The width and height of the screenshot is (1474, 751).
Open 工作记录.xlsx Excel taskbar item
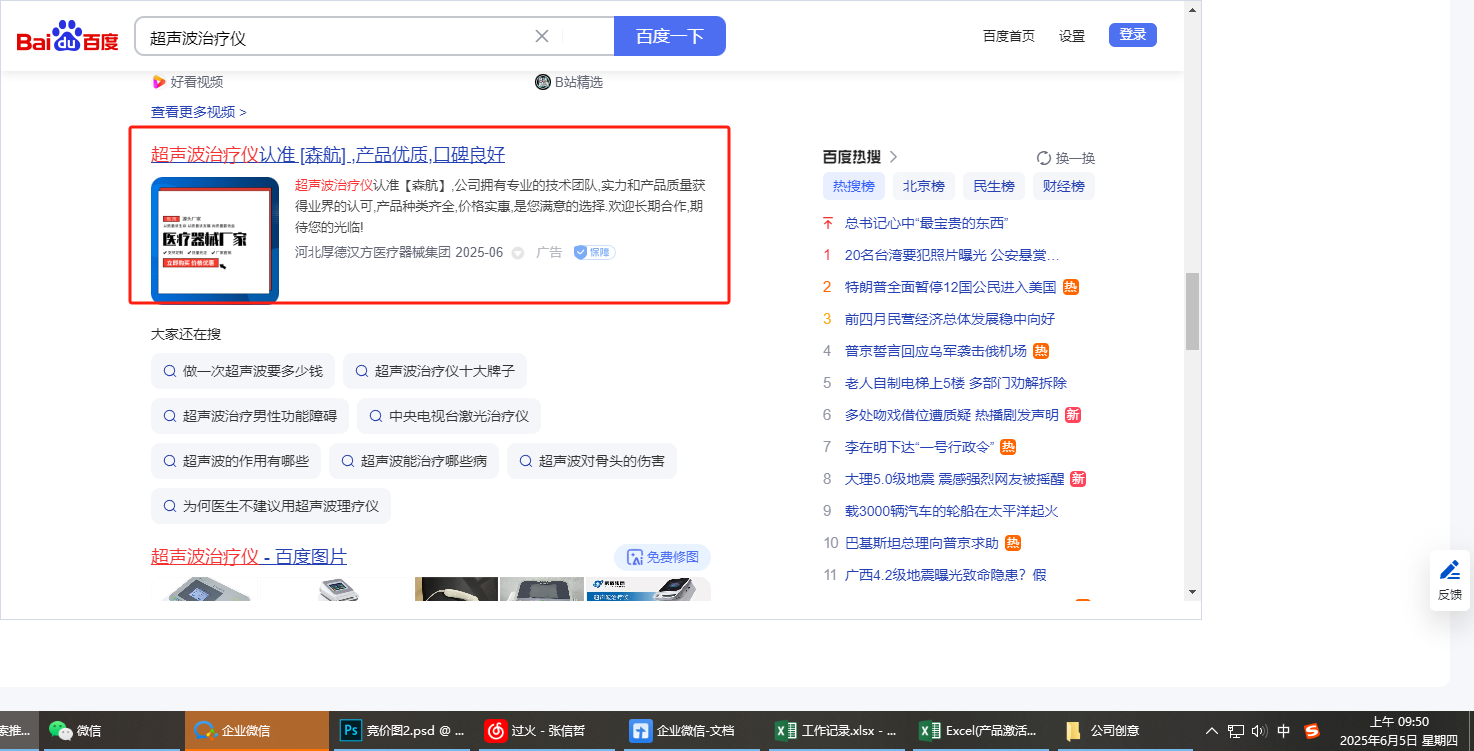835,731
